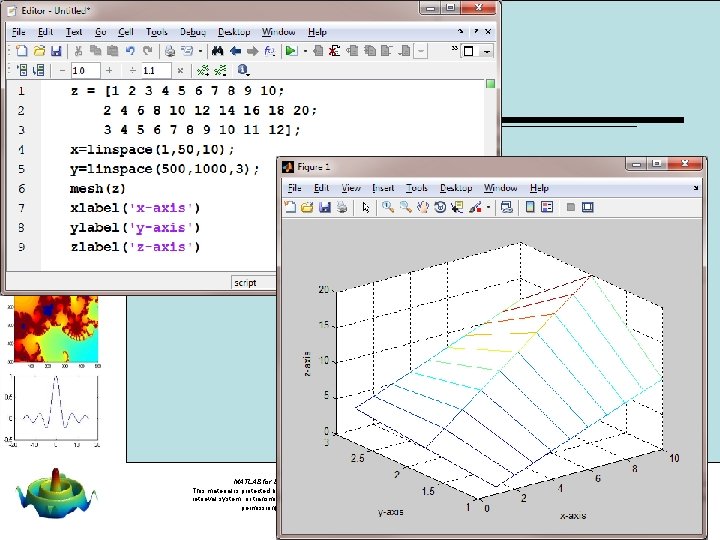Viewport: 720px width, 540px height.
Task: Open the View menu in Figure 1
Action: tap(351, 188)
